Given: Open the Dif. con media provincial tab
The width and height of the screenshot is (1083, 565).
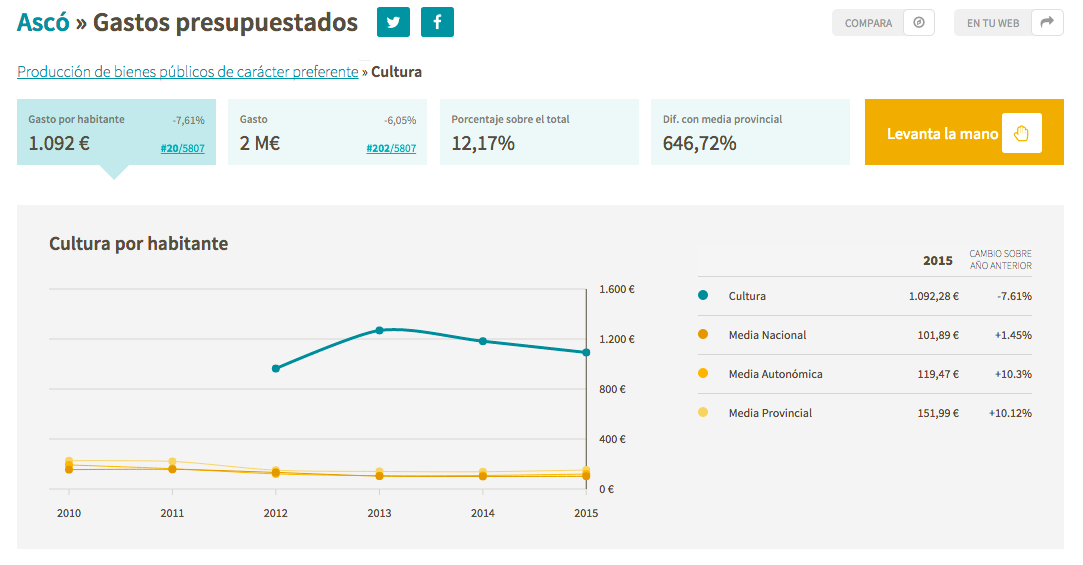Looking at the screenshot, I should pyautogui.click(x=750, y=132).
